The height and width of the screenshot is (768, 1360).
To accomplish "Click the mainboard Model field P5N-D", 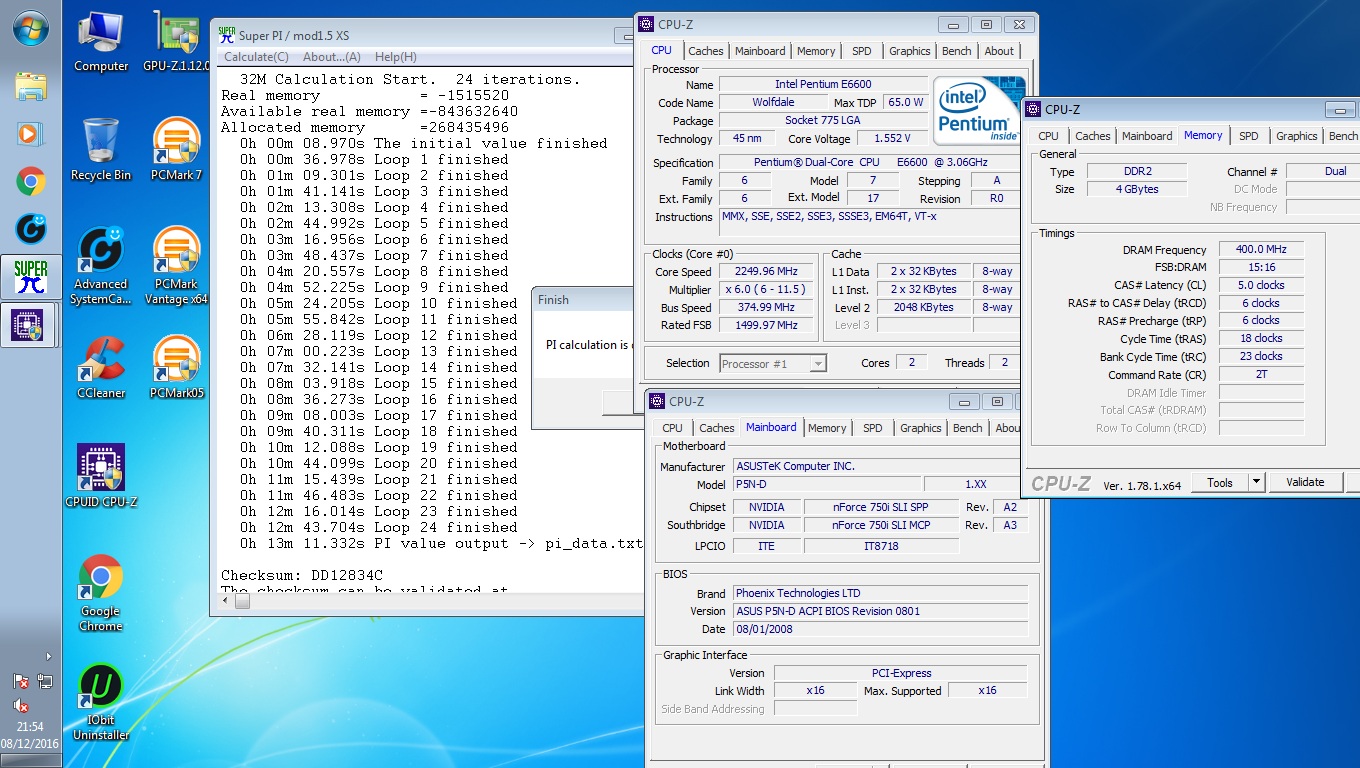I will pos(826,484).
